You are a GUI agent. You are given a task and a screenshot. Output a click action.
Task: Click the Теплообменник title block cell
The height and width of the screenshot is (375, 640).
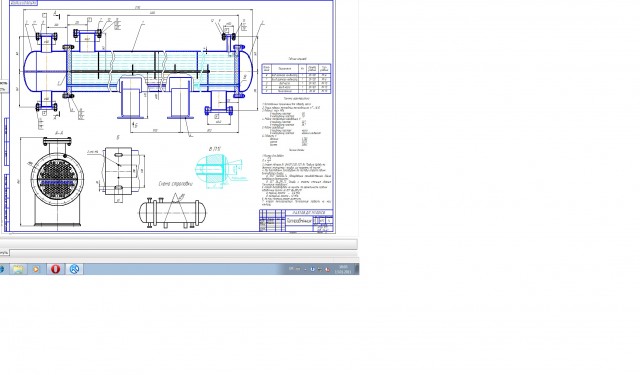pos(299,220)
